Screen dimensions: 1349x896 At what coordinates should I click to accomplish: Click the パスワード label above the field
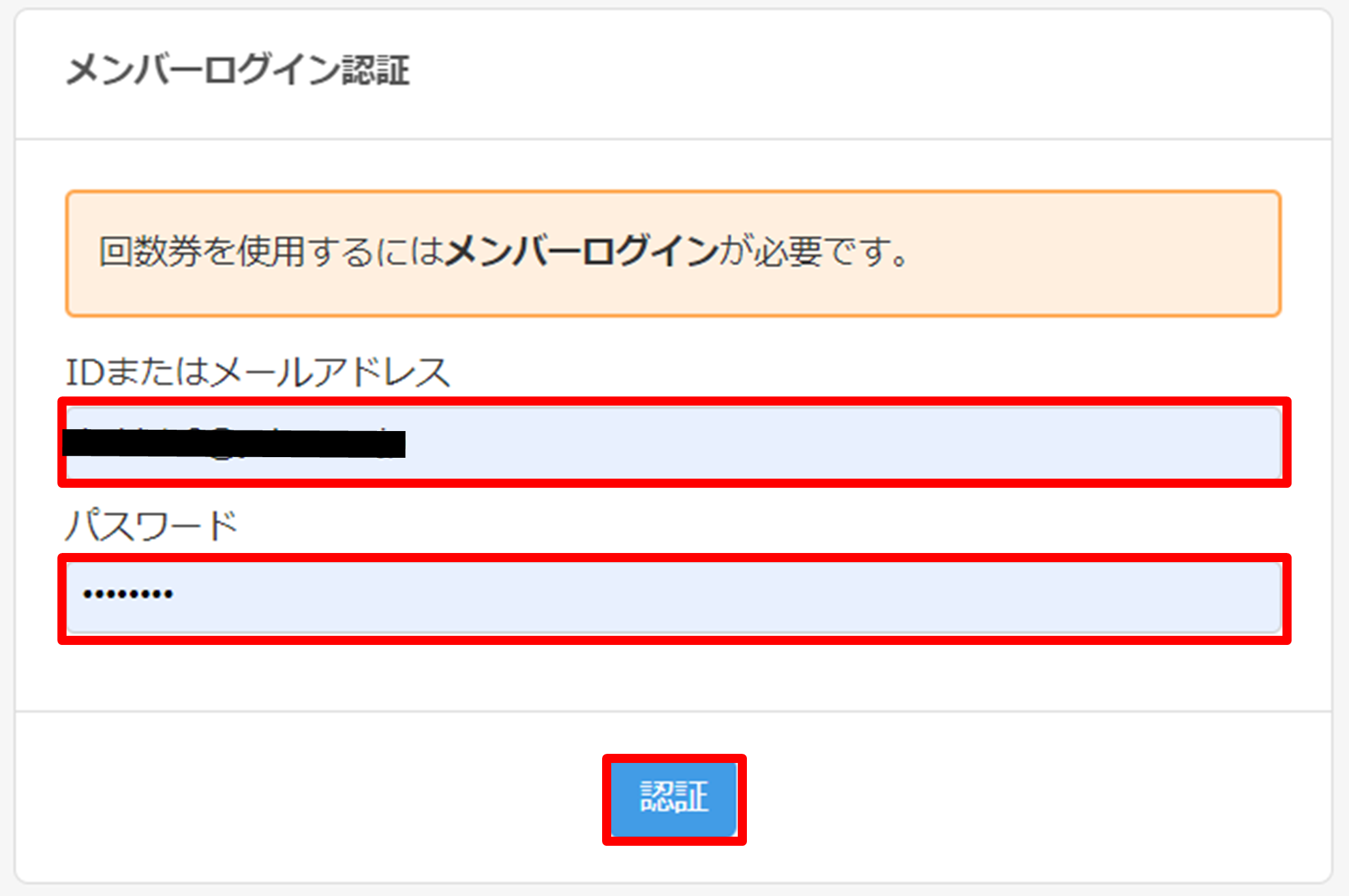pos(151,526)
